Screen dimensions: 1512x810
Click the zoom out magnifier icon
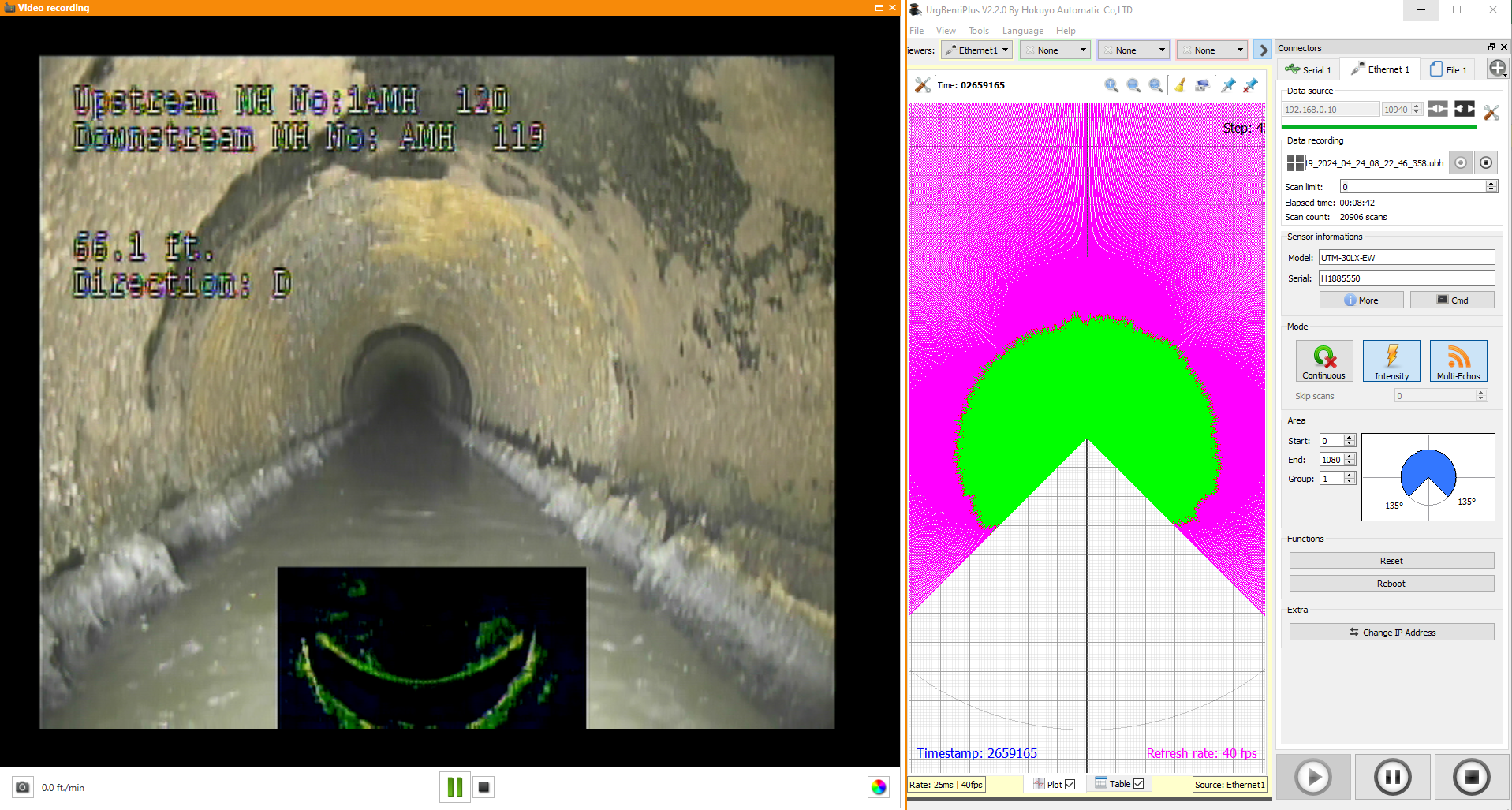tap(1133, 85)
